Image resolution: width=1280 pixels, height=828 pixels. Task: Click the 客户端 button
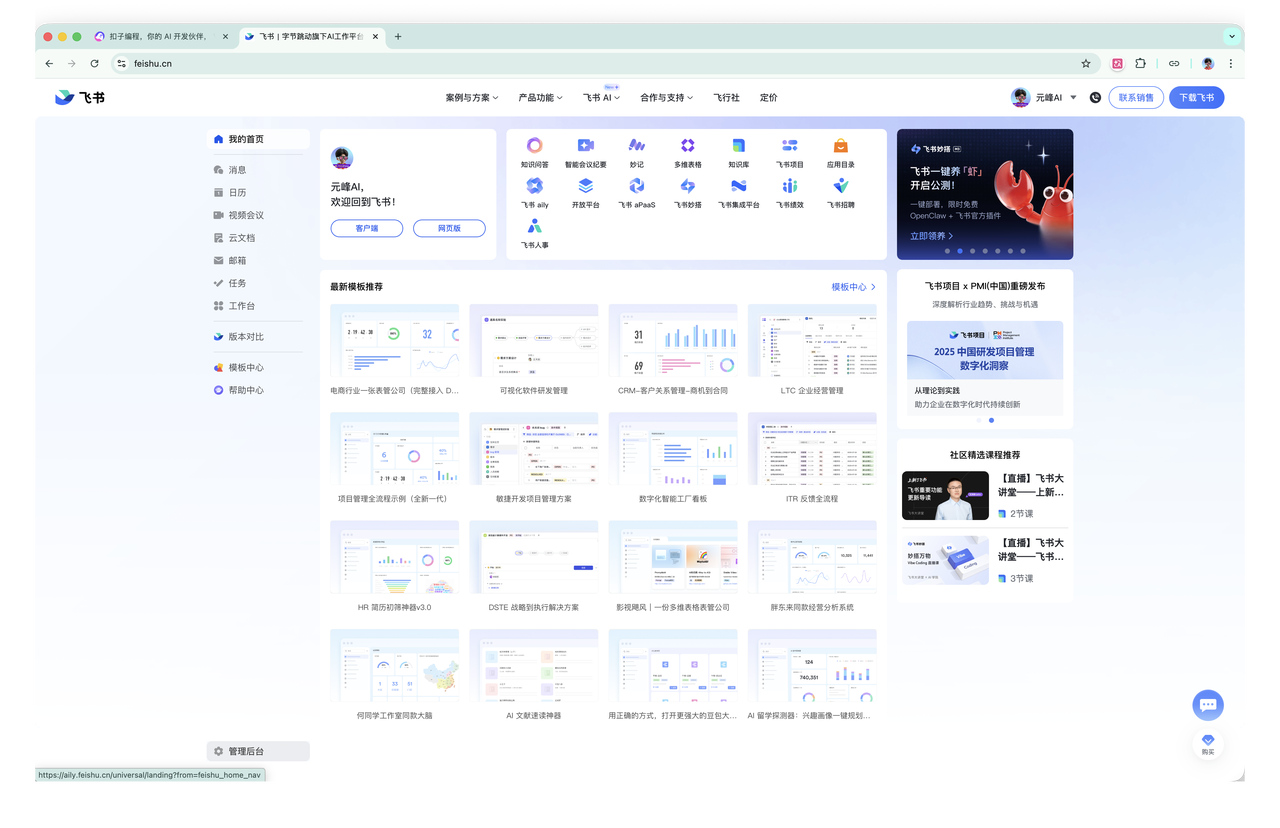[x=367, y=228]
